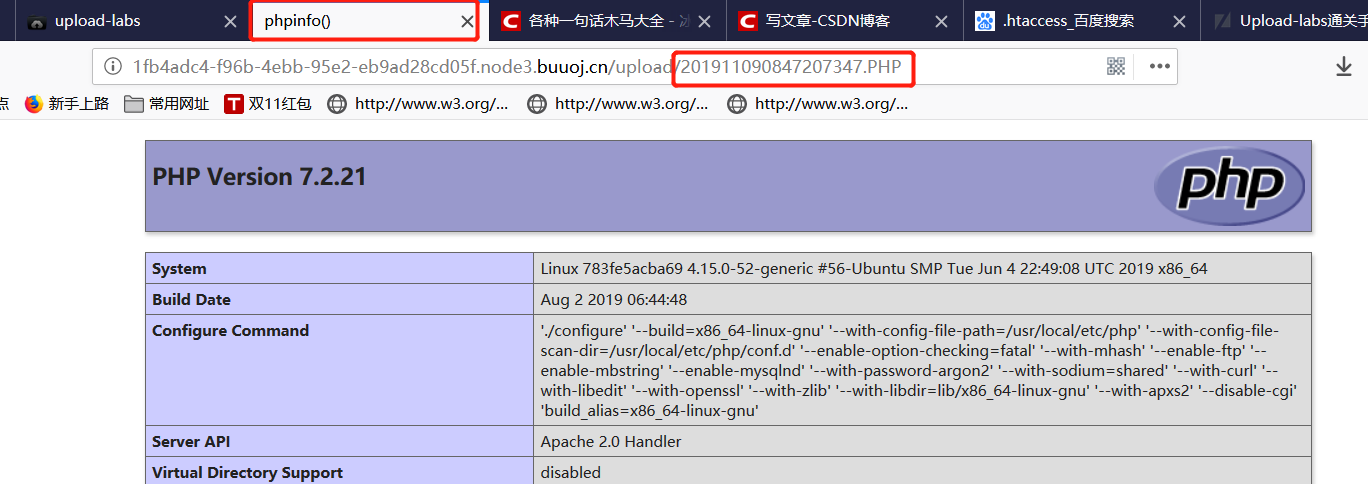Click the PHP Version 7.2.21 heading
The height and width of the screenshot is (484, 1368).
(259, 177)
